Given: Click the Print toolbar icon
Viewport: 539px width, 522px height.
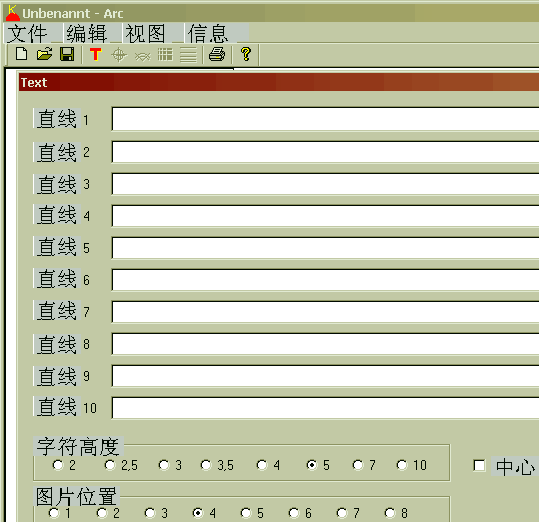Looking at the screenshot, I should pos(217,54).
